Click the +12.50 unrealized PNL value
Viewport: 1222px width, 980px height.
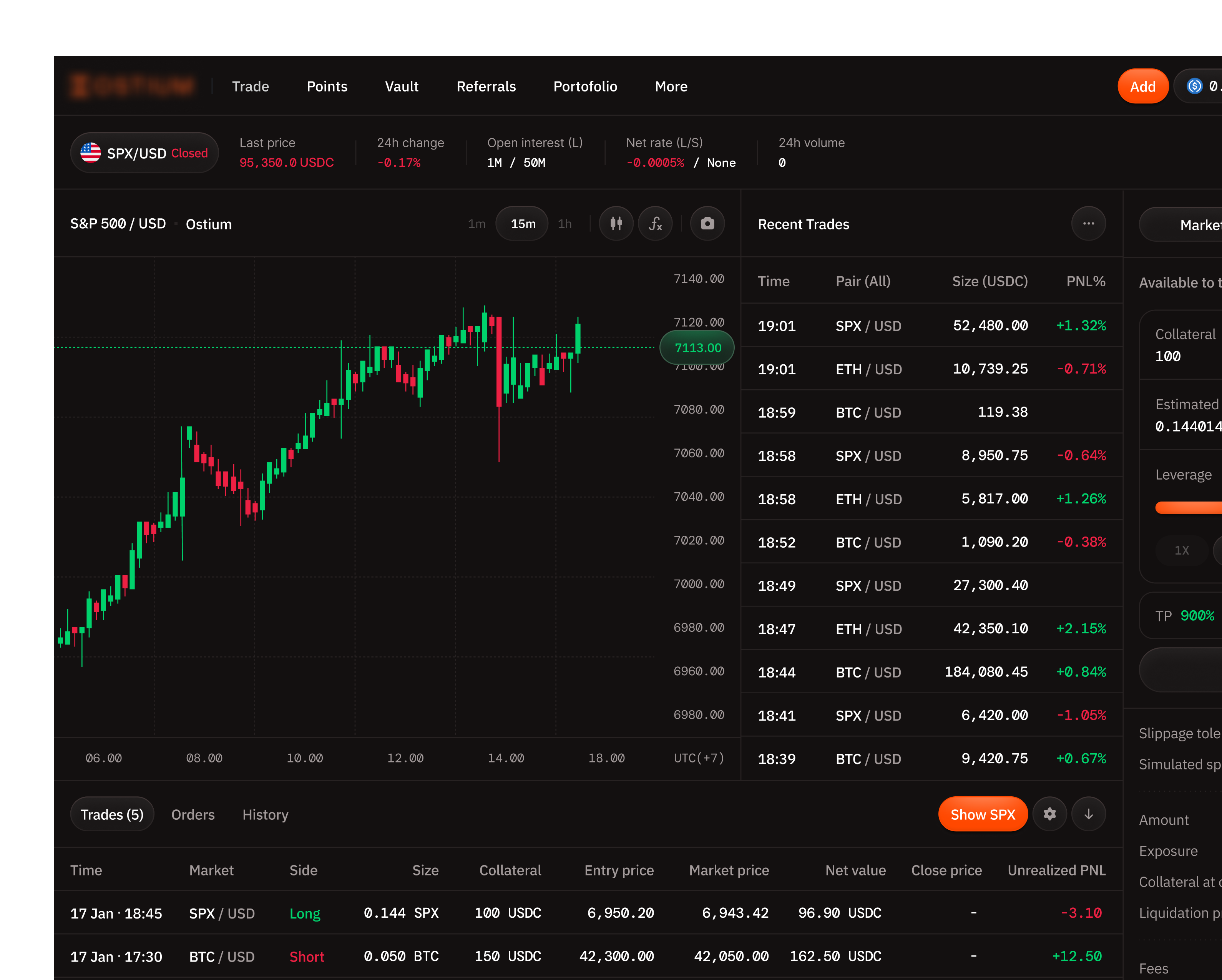tap(1076, 957)
